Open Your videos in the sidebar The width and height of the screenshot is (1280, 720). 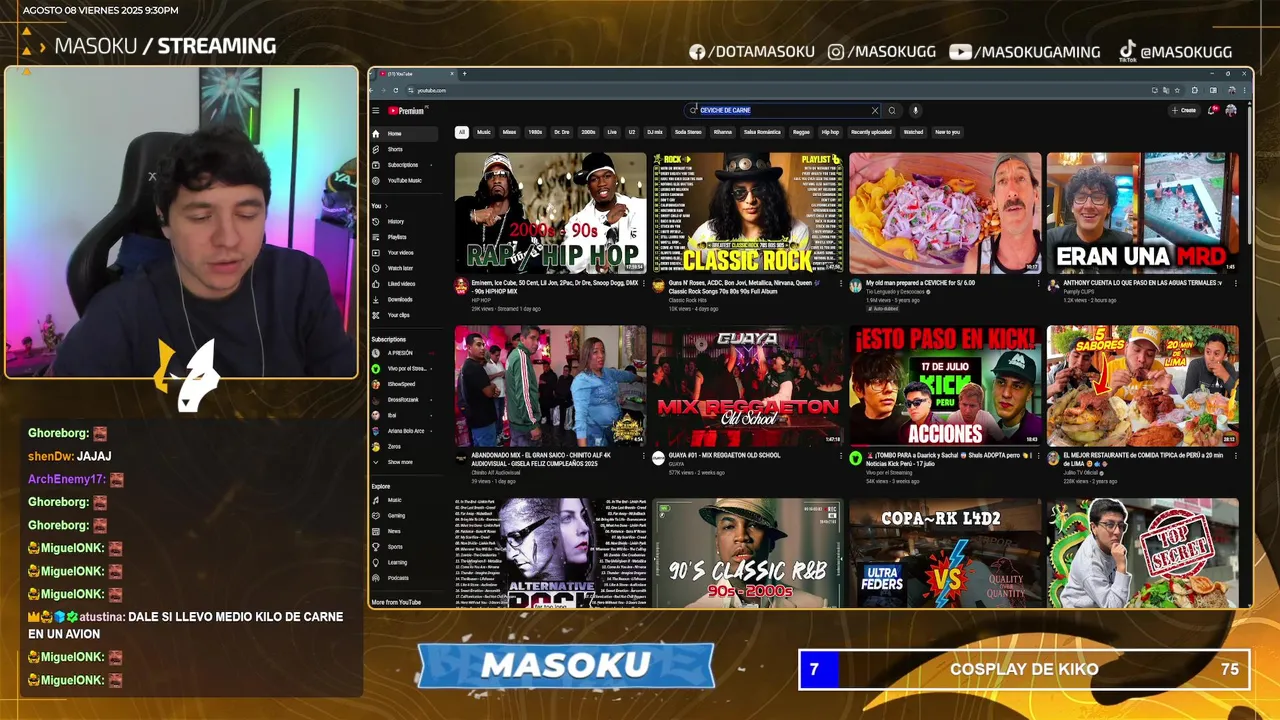coord(404,253)
